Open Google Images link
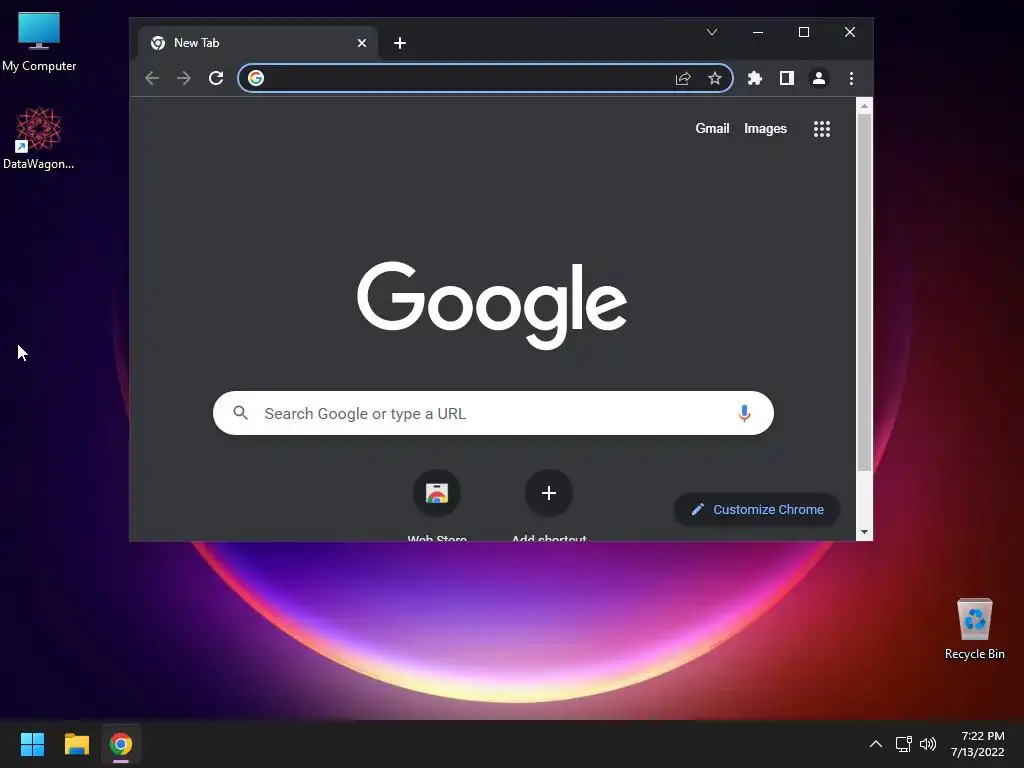1024x768 pixels. tap(765, 129)
